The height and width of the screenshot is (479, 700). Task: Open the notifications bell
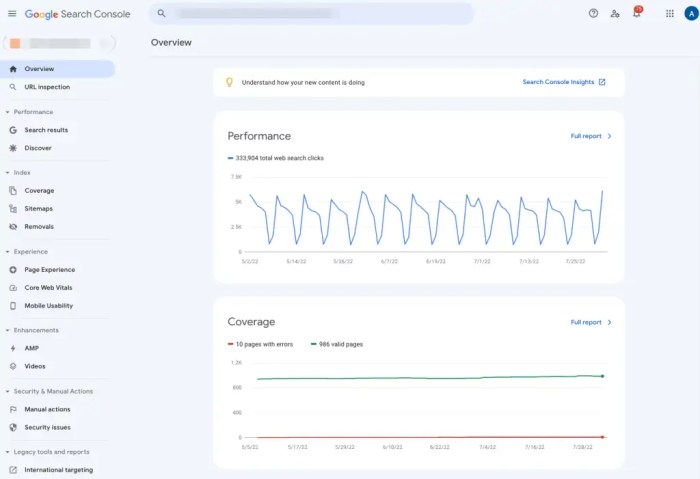pyautogui.click(x=637, y=13)
